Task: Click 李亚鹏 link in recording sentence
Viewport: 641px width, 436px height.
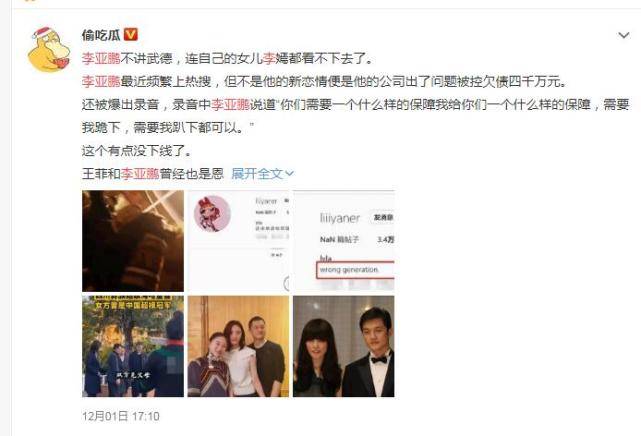Action: [230, 105]
